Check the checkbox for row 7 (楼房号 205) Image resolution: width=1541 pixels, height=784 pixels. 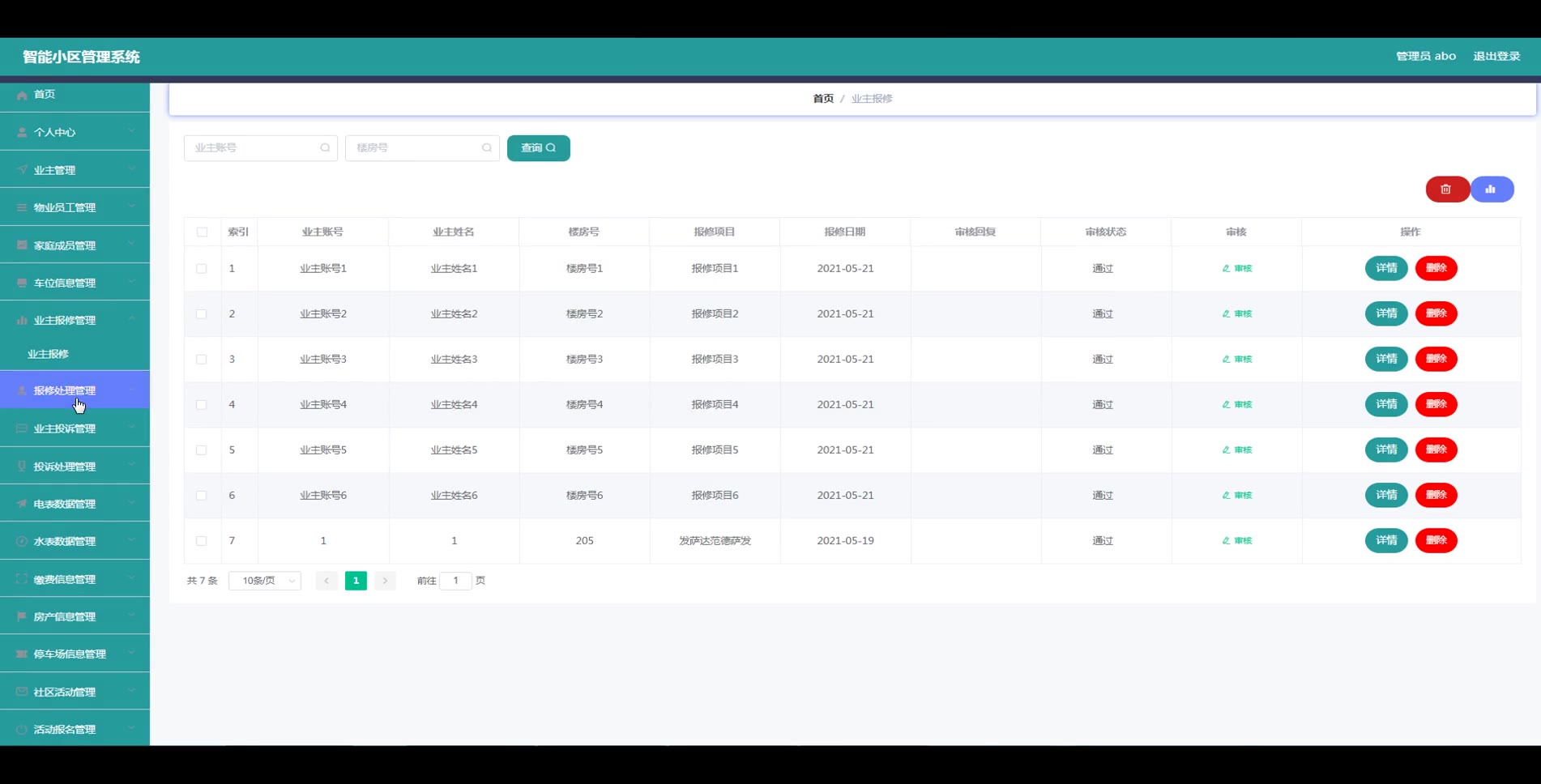[x=202, y=540]
